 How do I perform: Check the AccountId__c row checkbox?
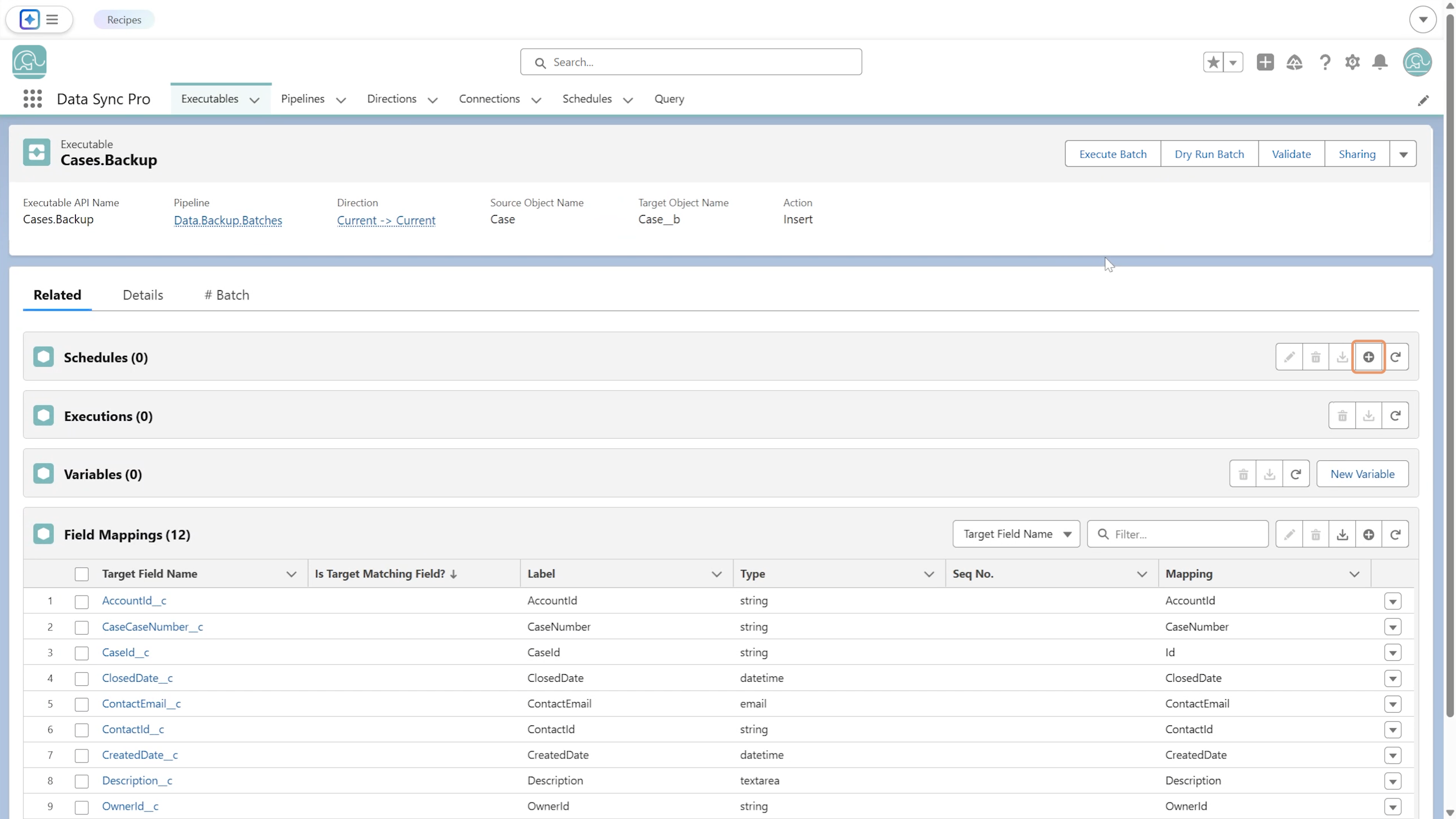[82, 601]
